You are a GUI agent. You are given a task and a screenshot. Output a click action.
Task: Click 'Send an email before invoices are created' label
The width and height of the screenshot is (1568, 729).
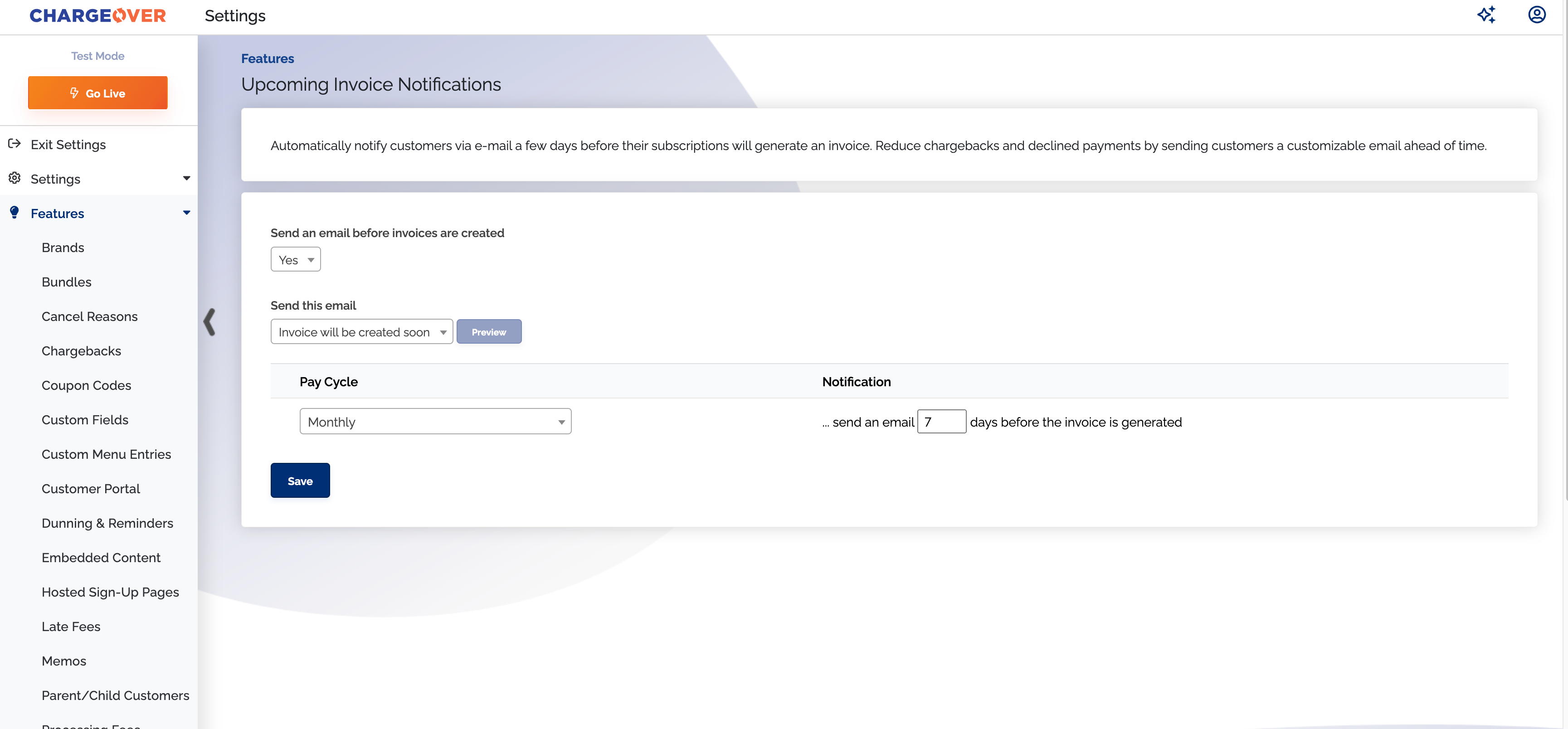pos(387,233)
